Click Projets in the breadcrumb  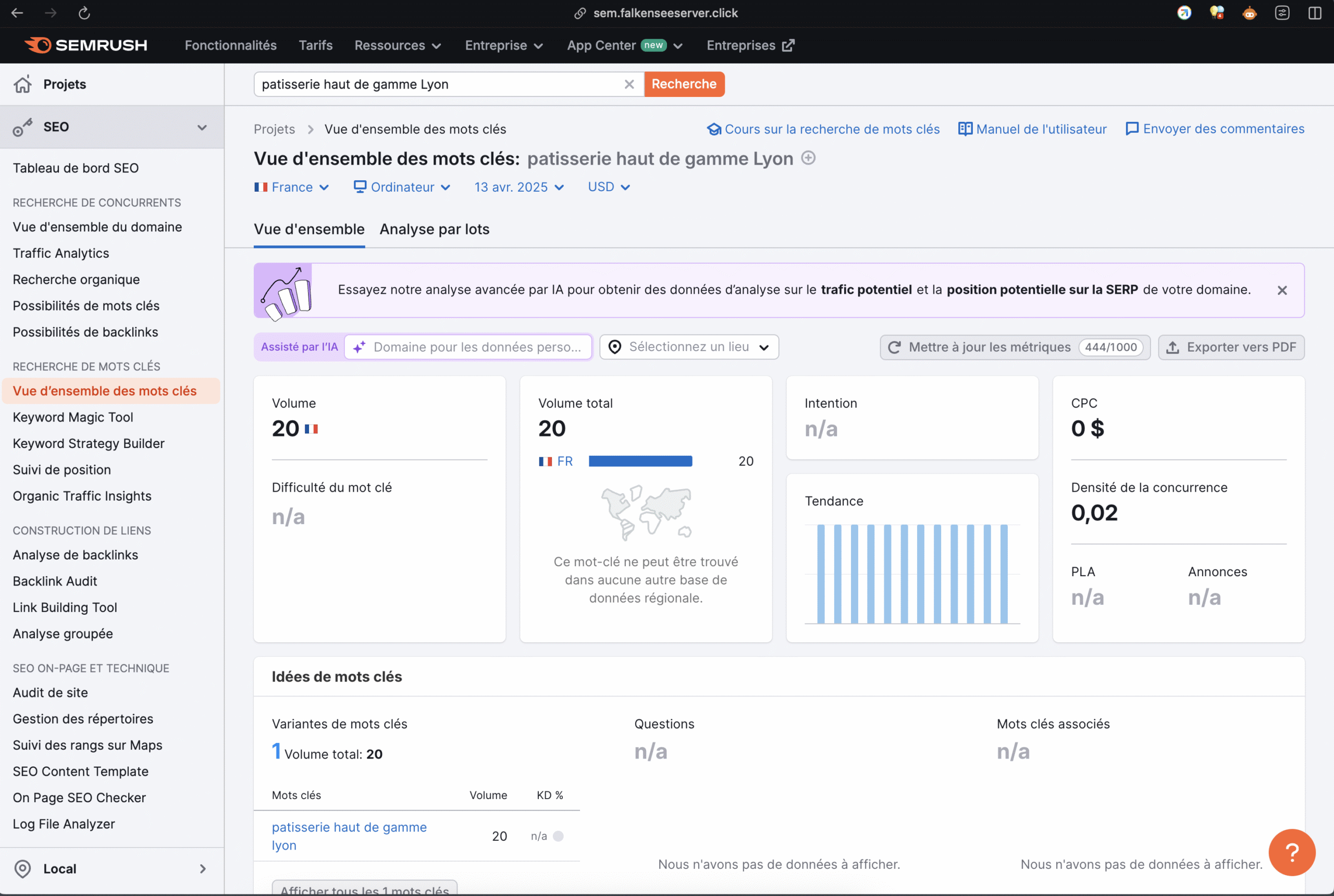coord(274,129)
